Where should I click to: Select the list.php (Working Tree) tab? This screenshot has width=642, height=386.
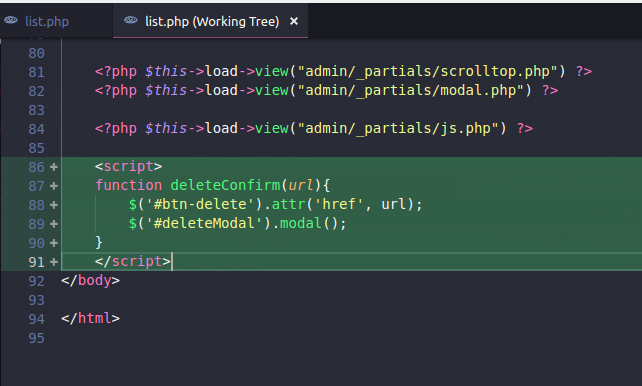(x=210, y=21)
